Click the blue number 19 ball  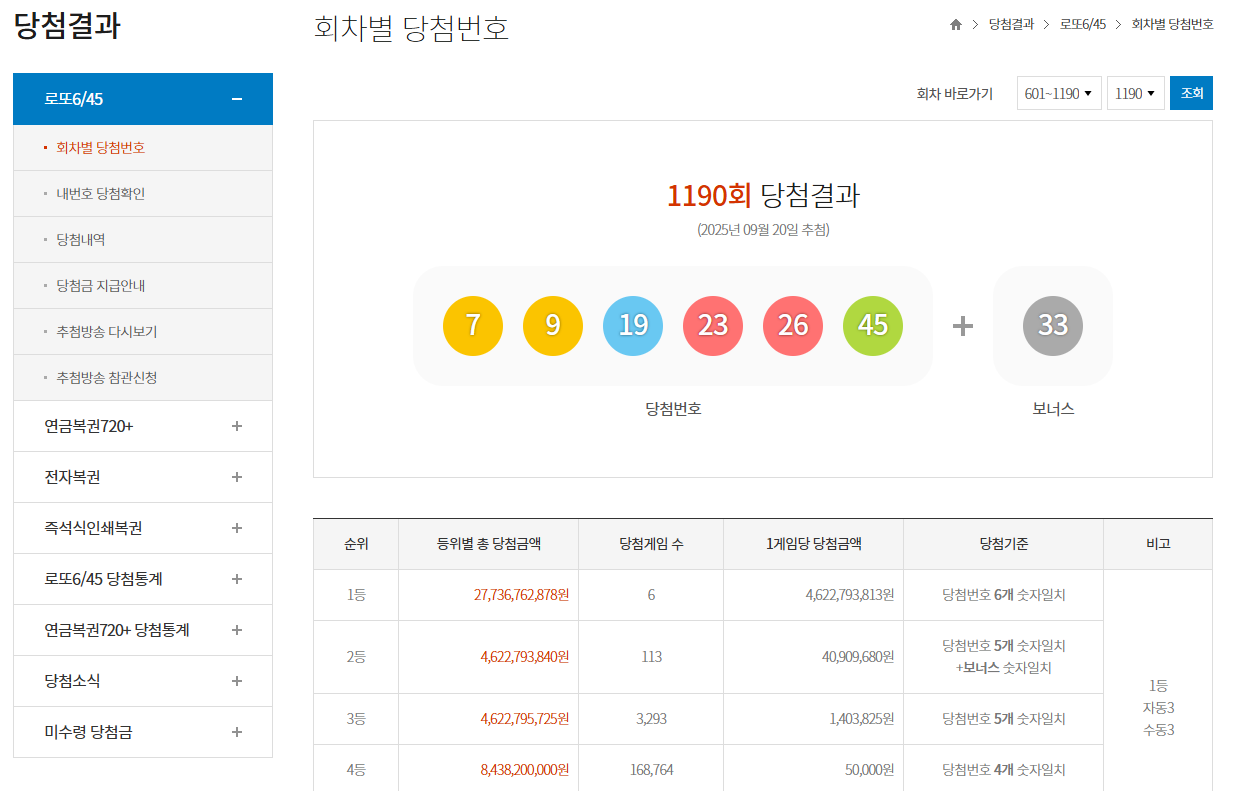click(633, 326)
